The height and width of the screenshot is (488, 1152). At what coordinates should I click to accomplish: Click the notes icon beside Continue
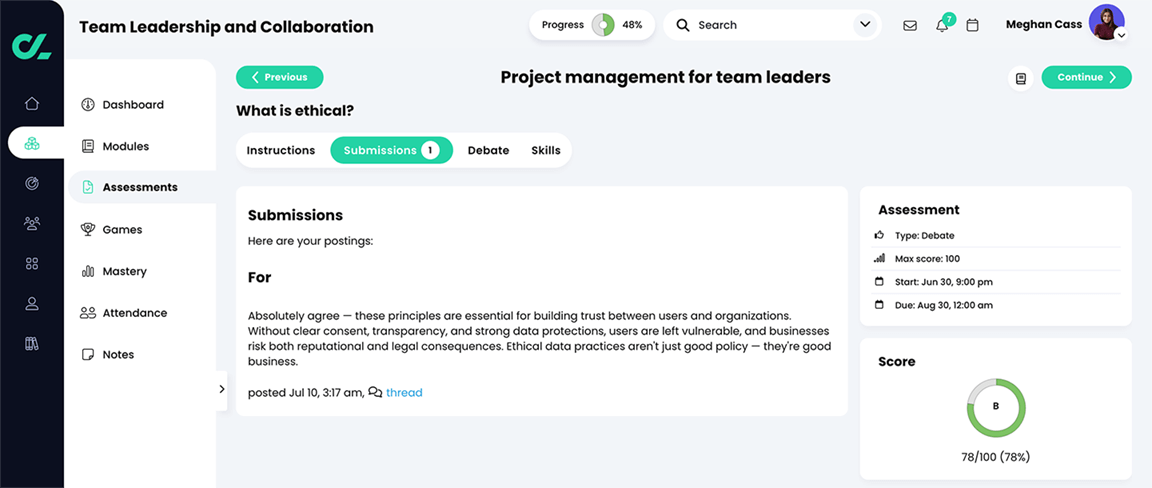[1020, 78]
